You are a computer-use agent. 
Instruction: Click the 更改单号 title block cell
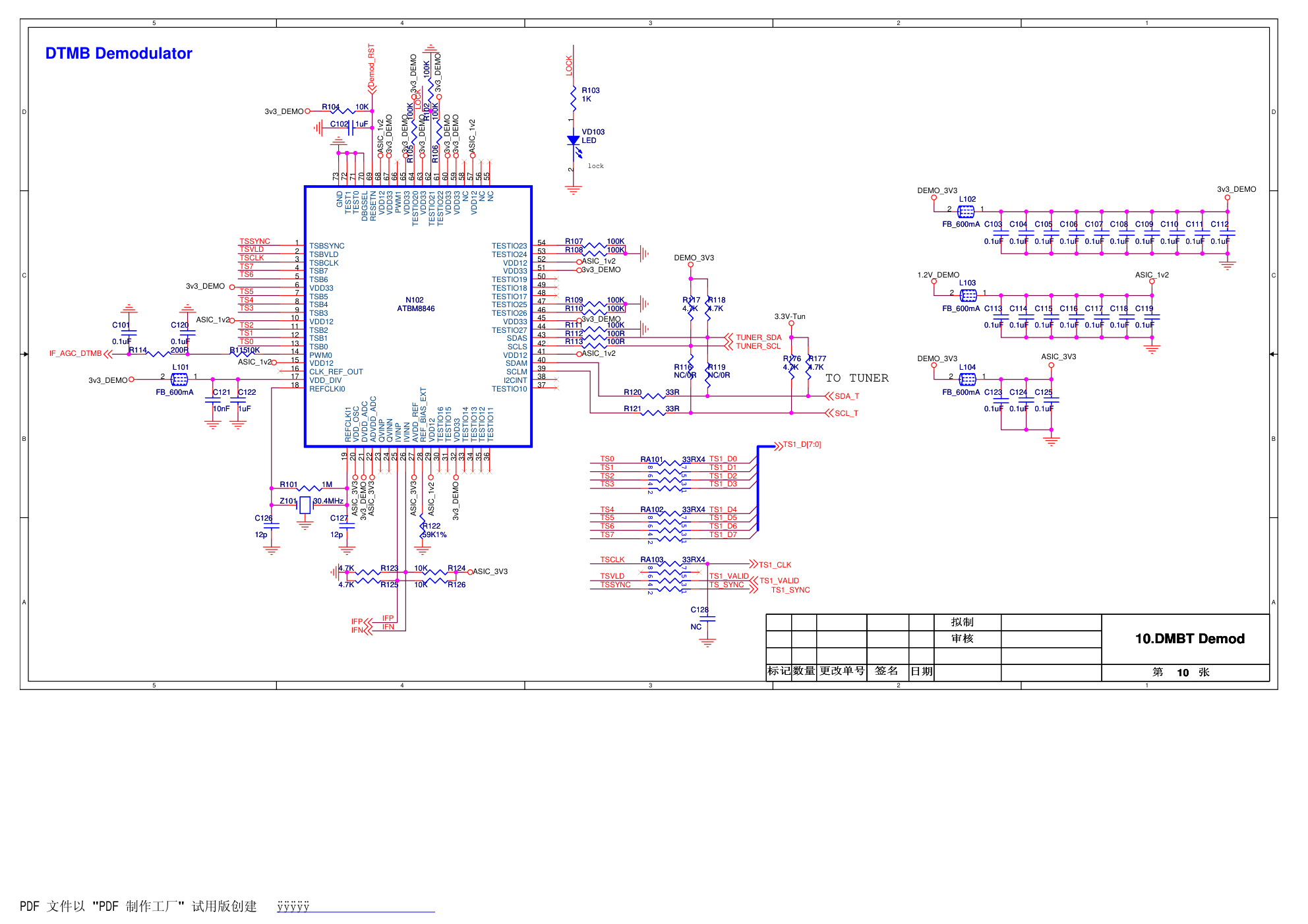click(x=842, y=671)
